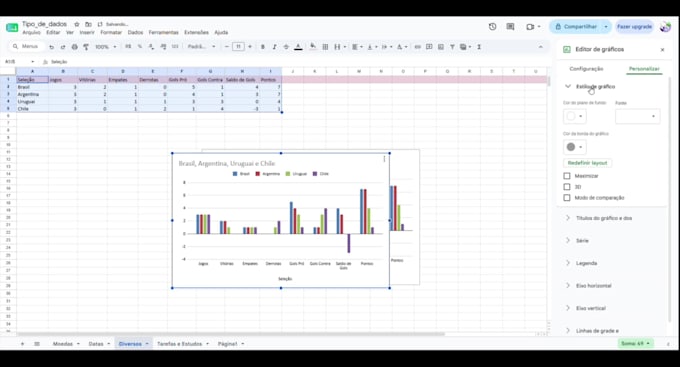The height and width of the screenshot is (367, 680).
Task: Click the Redefinir layout button
Action: (588, 163)
